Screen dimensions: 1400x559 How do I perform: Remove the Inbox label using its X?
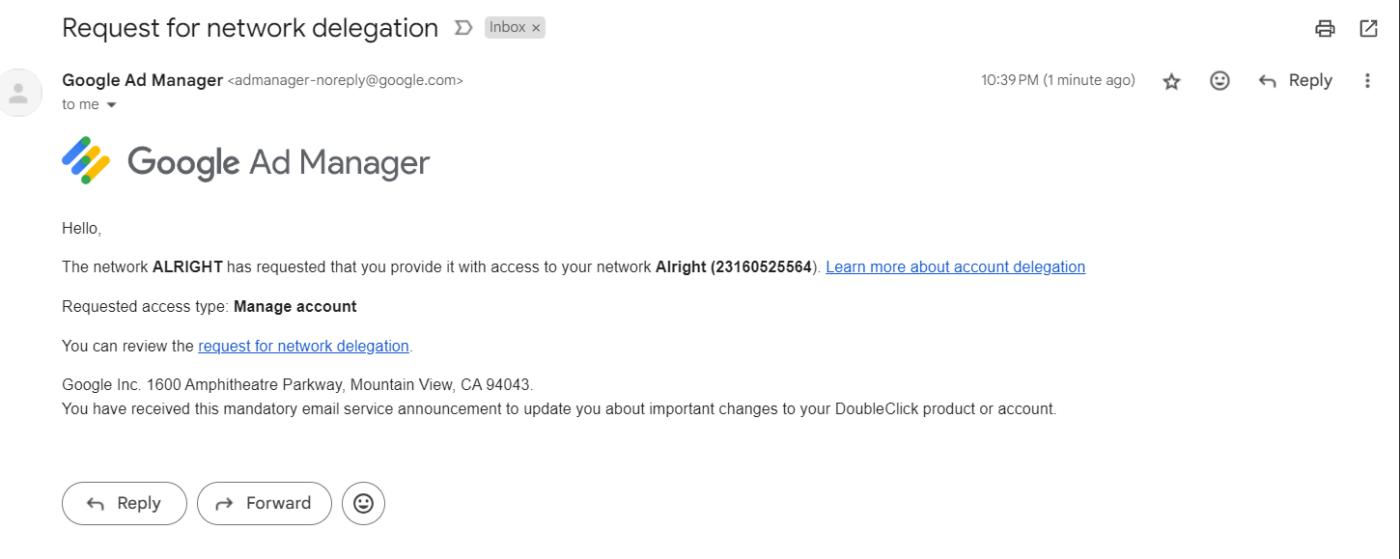click(x=536, y=28)
